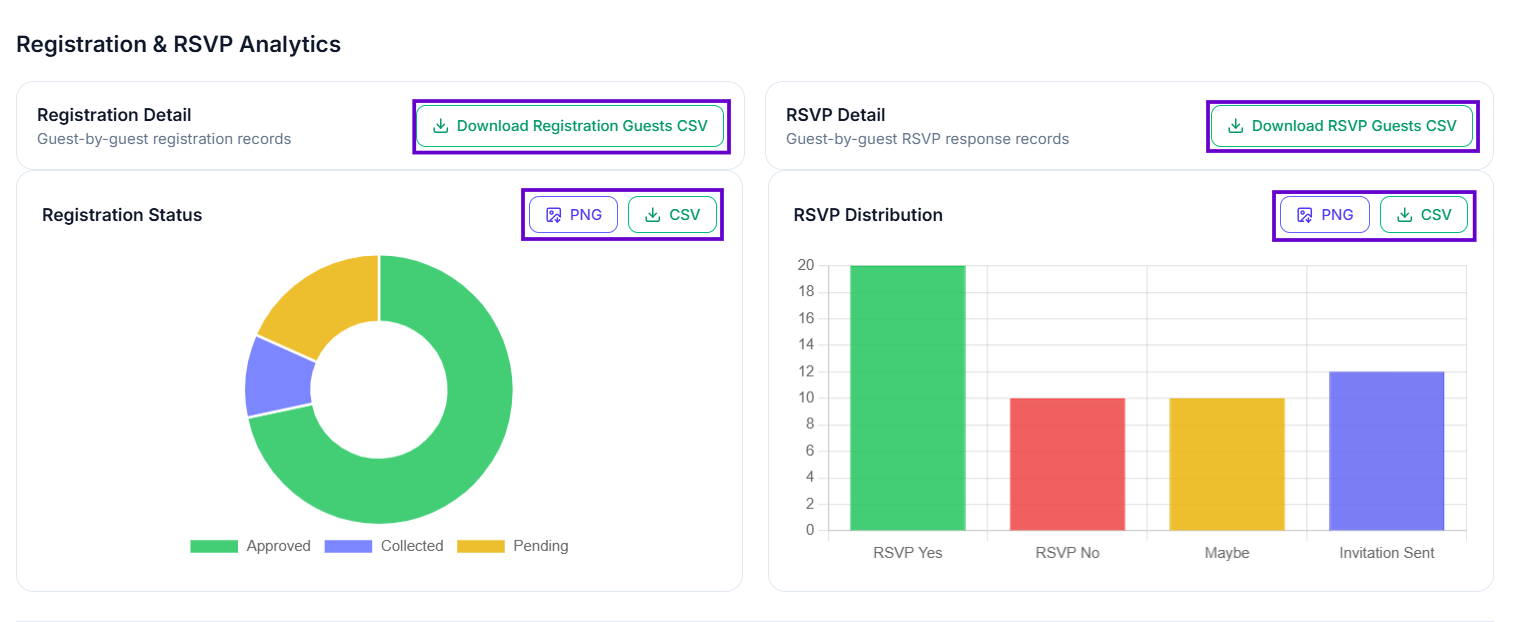The width and height of the screenshot is (1522, 622).
Task: Click image icon on Registration Status PNG button
Action: [x=553, y=215]
